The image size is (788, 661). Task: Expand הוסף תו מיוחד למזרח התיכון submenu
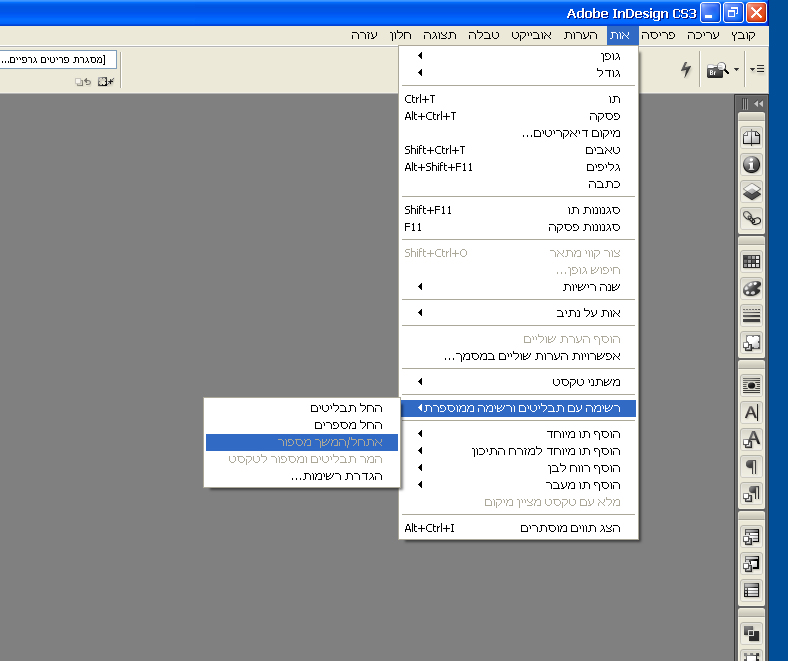tap(518, 451)
